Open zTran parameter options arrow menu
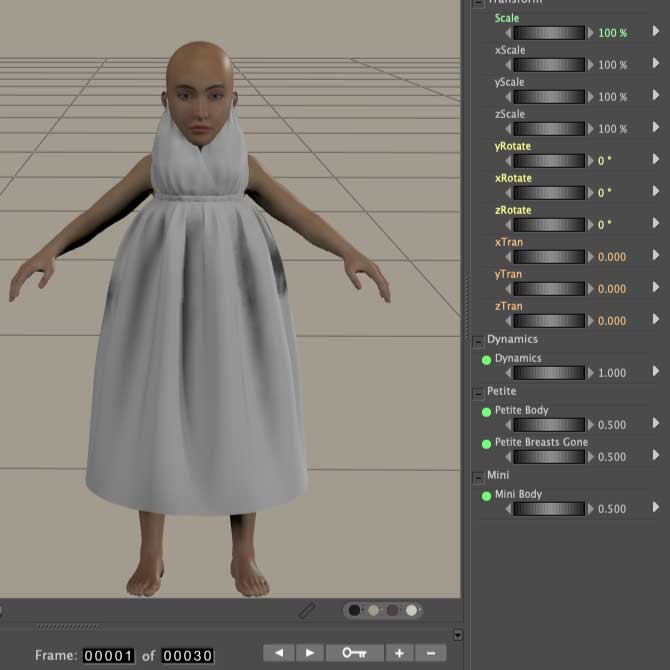The image size is (670, 670). (656, 320)
